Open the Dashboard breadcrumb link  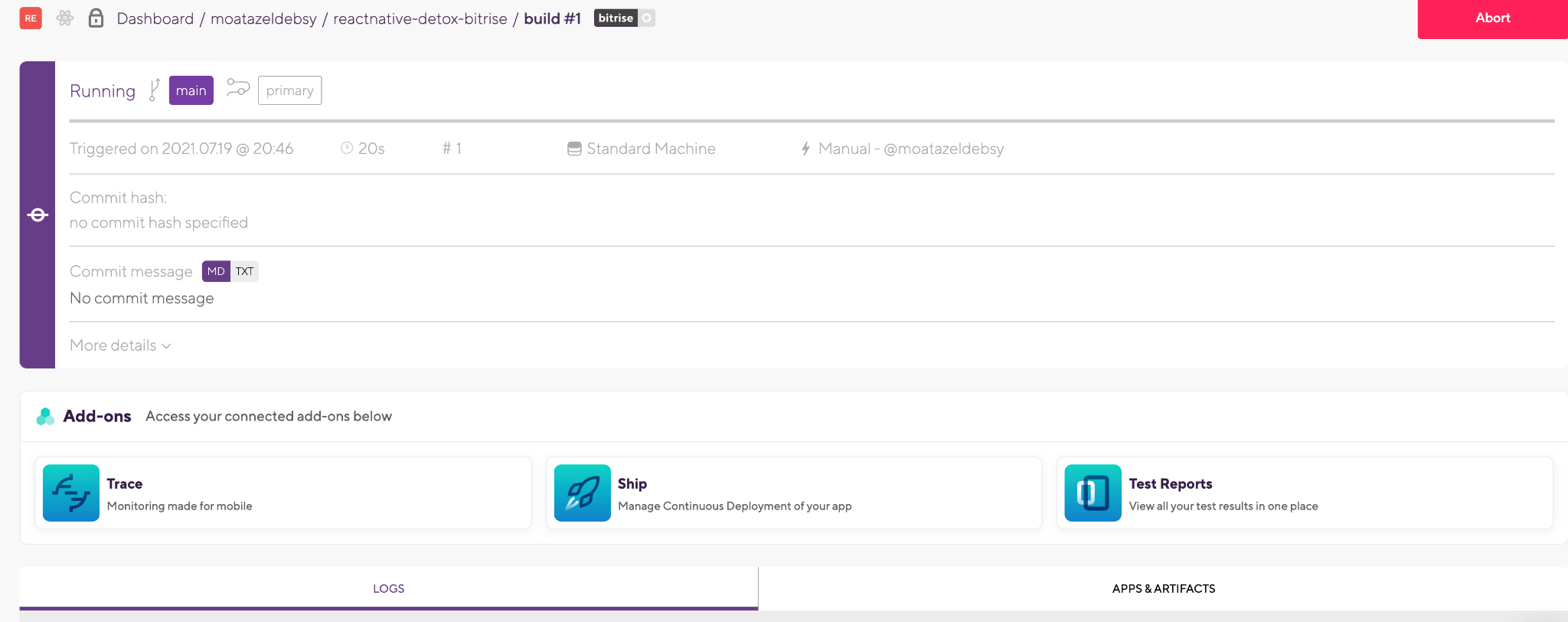[x=155, y=18]
